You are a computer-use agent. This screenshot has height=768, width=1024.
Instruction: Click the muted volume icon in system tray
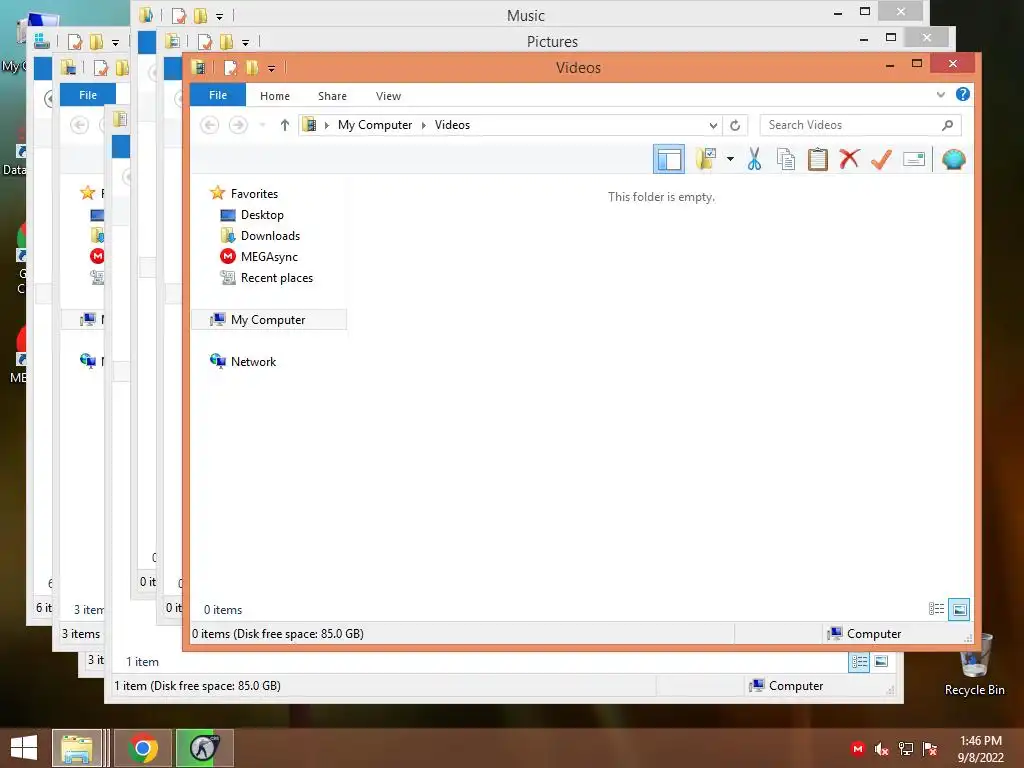[x=882, y=749]
